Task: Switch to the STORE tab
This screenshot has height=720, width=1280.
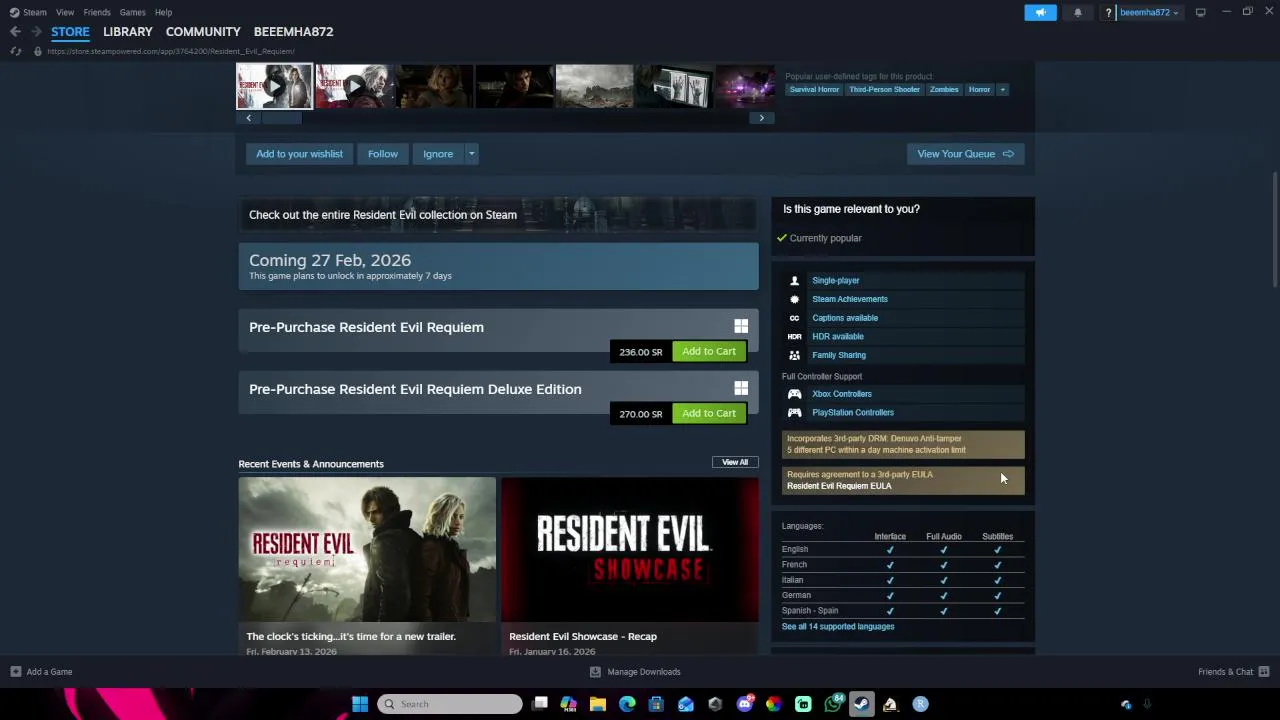Action: point(70,32)
